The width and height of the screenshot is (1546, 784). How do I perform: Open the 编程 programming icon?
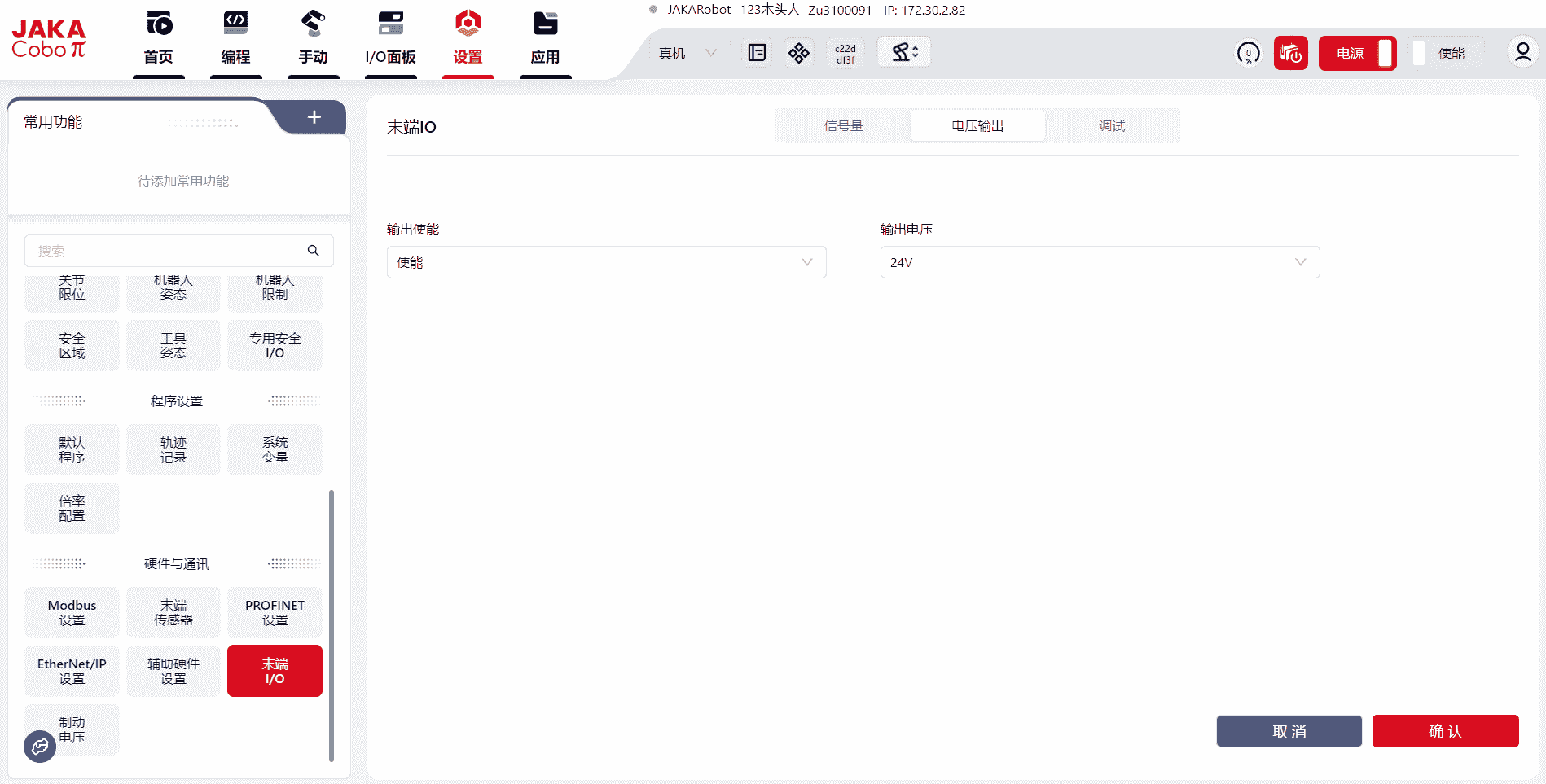click(235, 24)
